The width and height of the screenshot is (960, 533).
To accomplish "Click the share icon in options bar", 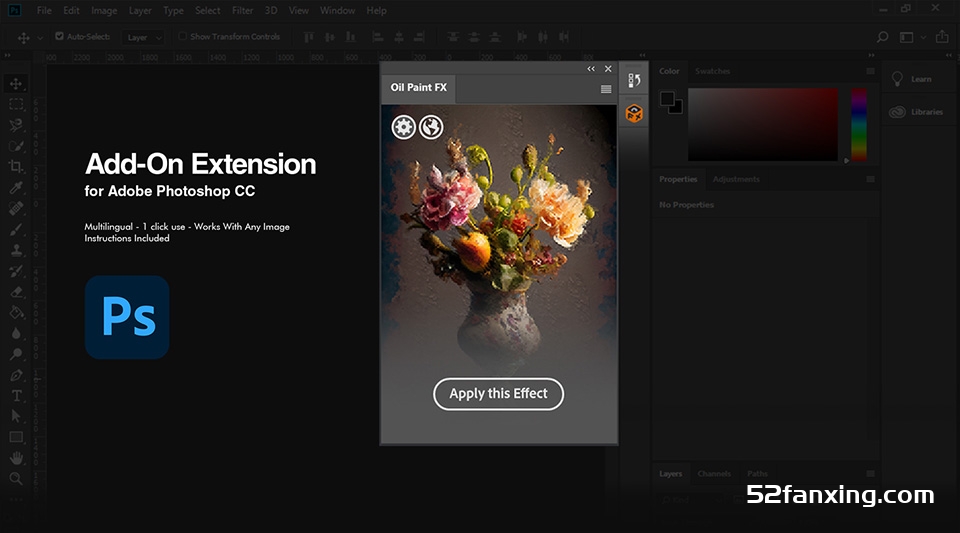I will [x=942, y=37].
